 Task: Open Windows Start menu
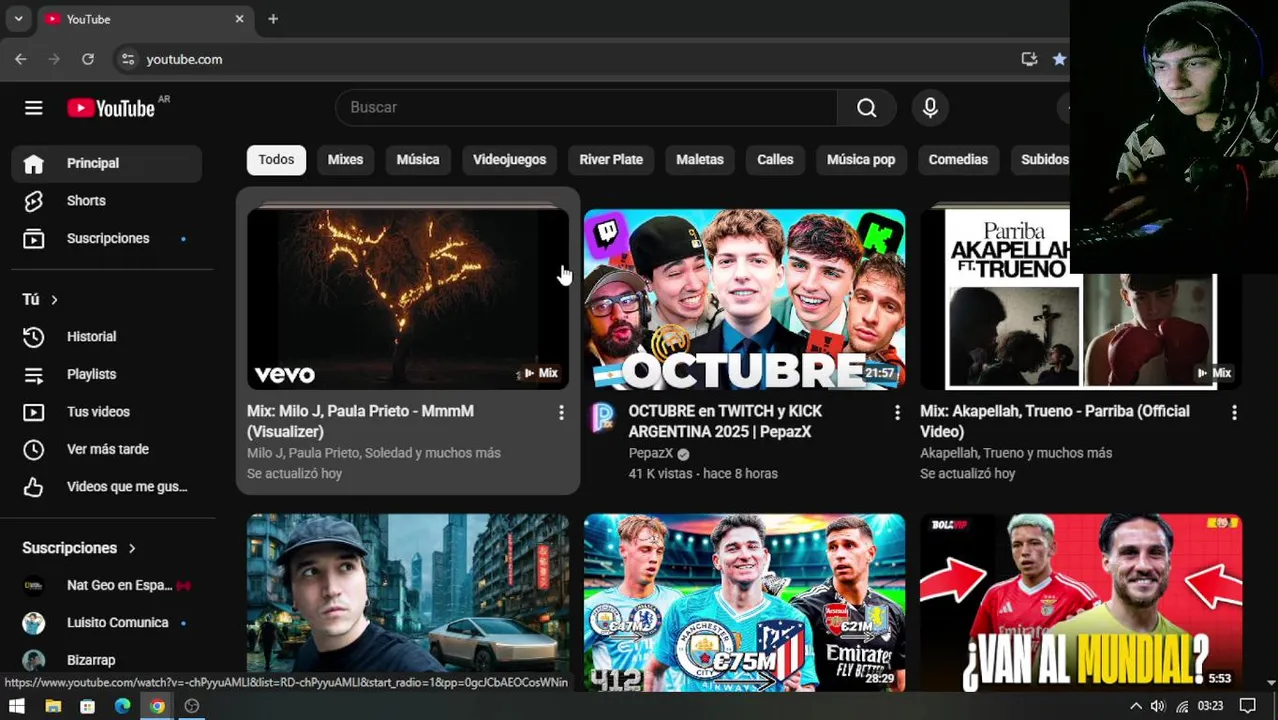click(x=17, y=706)
